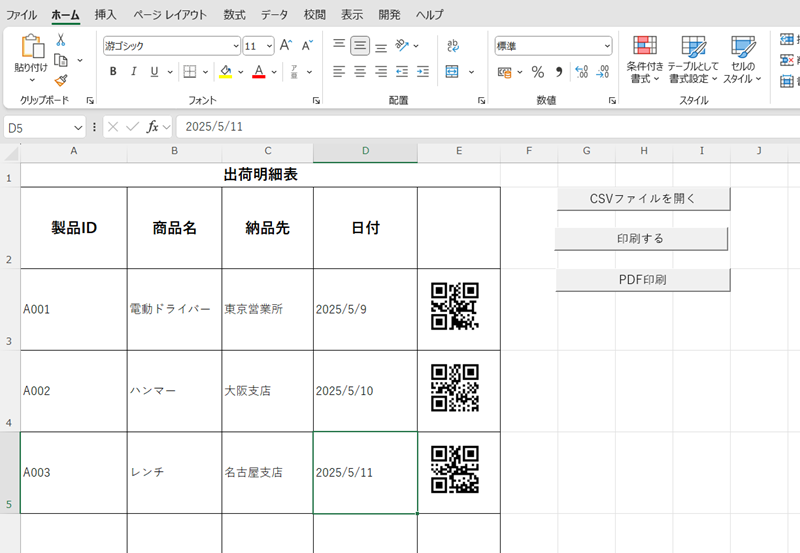Cut selection with the scissors icon

click(x=61, y=40)
